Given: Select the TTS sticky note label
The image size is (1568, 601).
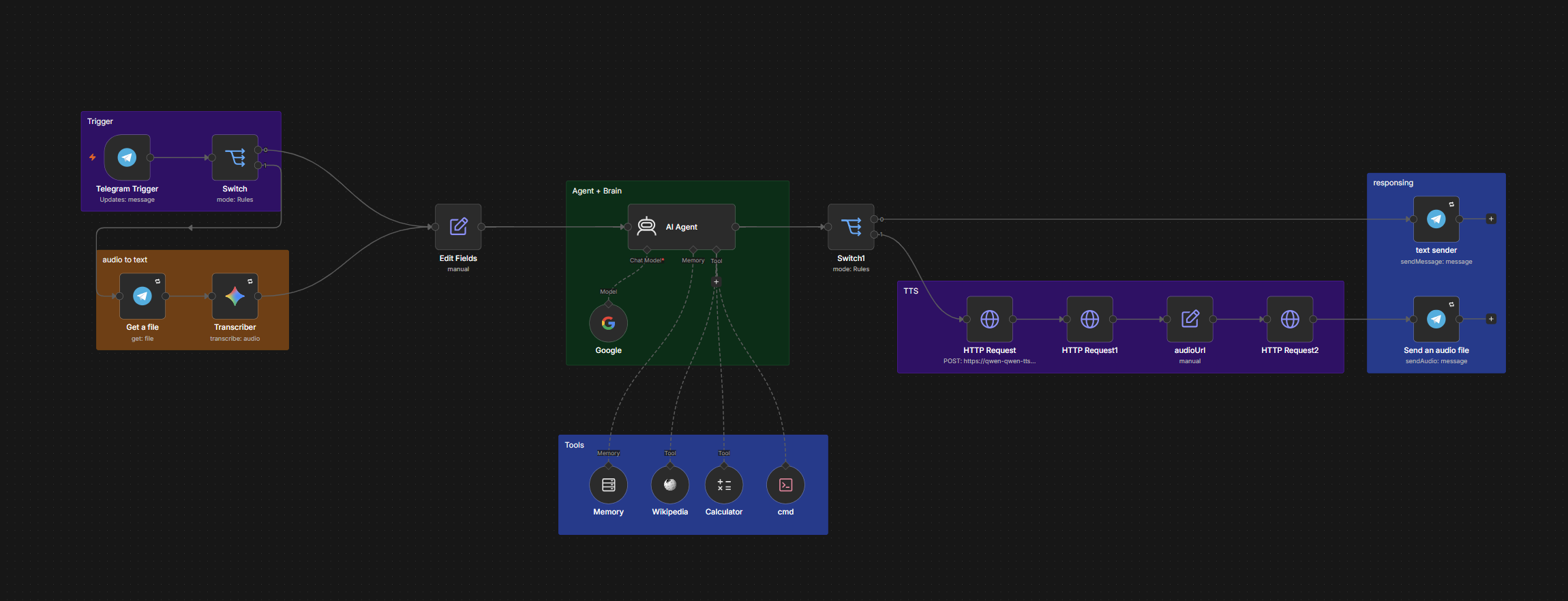Looking at the screenshot, I should point(911,291).
